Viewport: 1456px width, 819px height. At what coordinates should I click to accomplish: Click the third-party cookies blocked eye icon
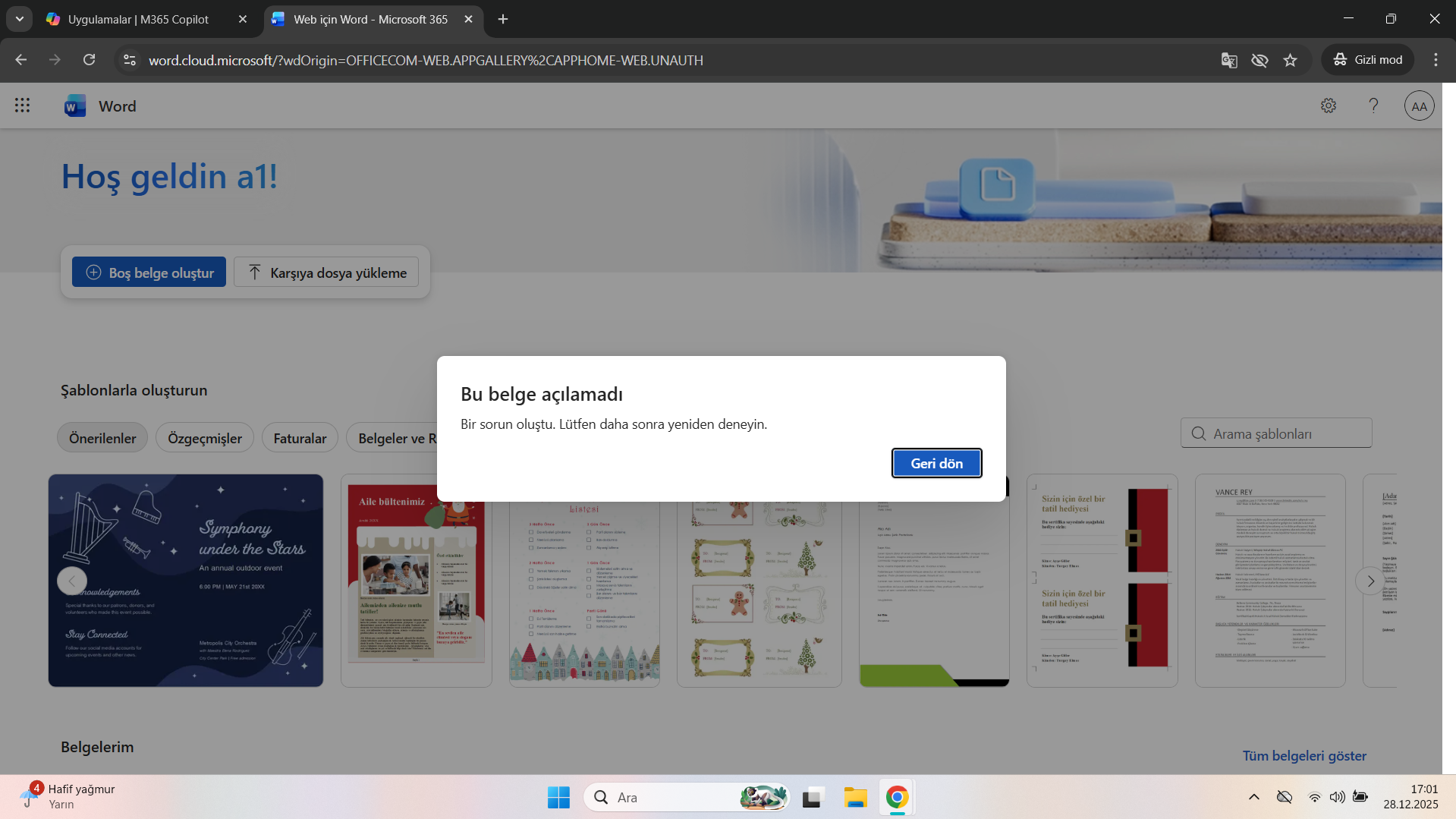point(1259,60)
